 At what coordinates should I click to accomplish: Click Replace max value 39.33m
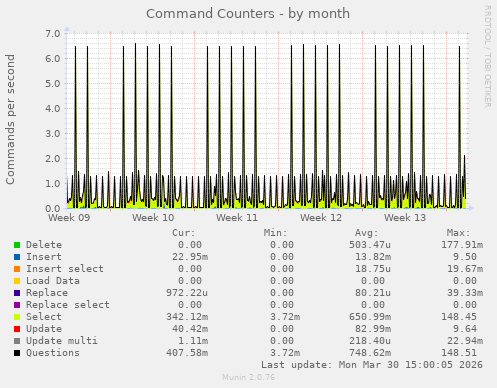click(465, 293)
